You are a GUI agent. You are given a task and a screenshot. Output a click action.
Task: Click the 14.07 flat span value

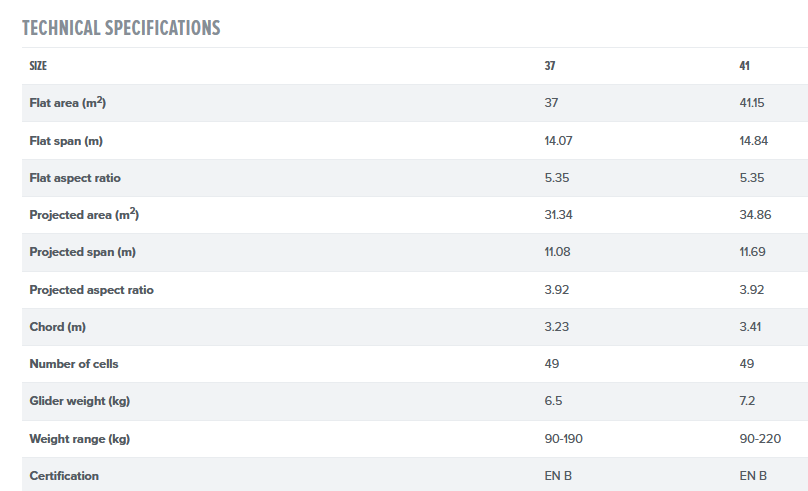(x=558, y=141)
